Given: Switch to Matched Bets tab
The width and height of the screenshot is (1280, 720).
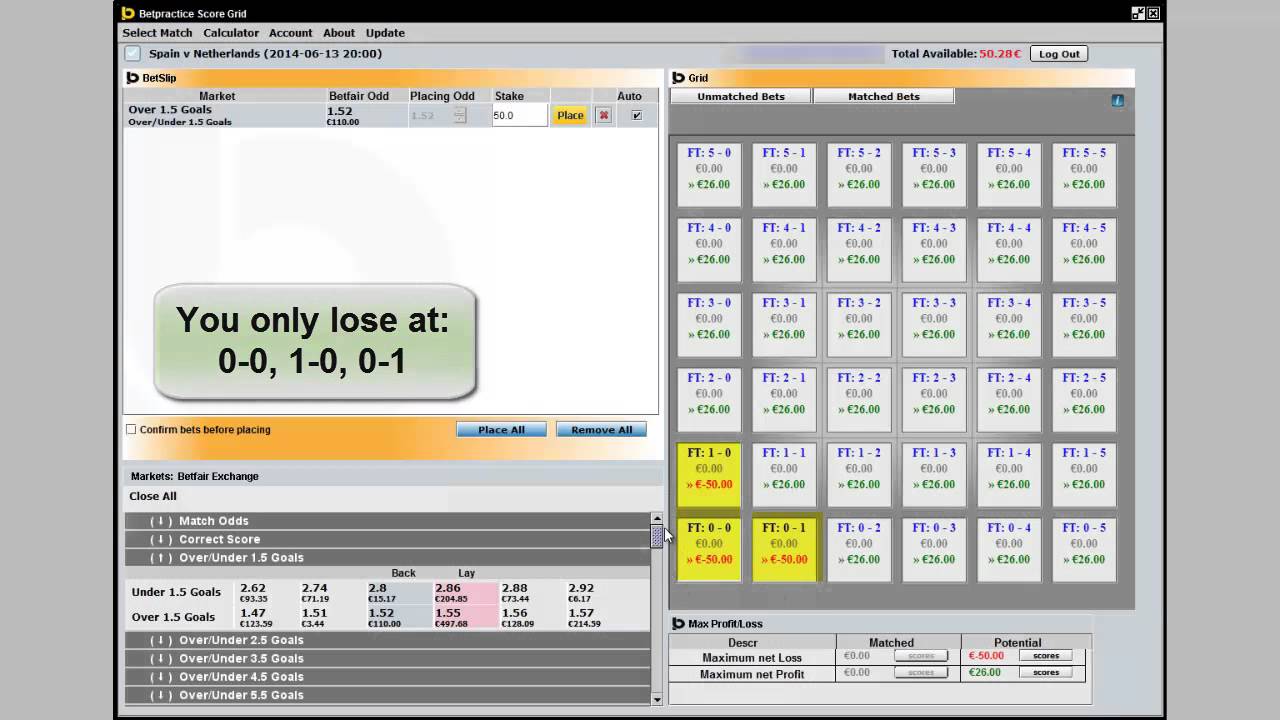Looking at the screenshot, I should coord(884,96).
